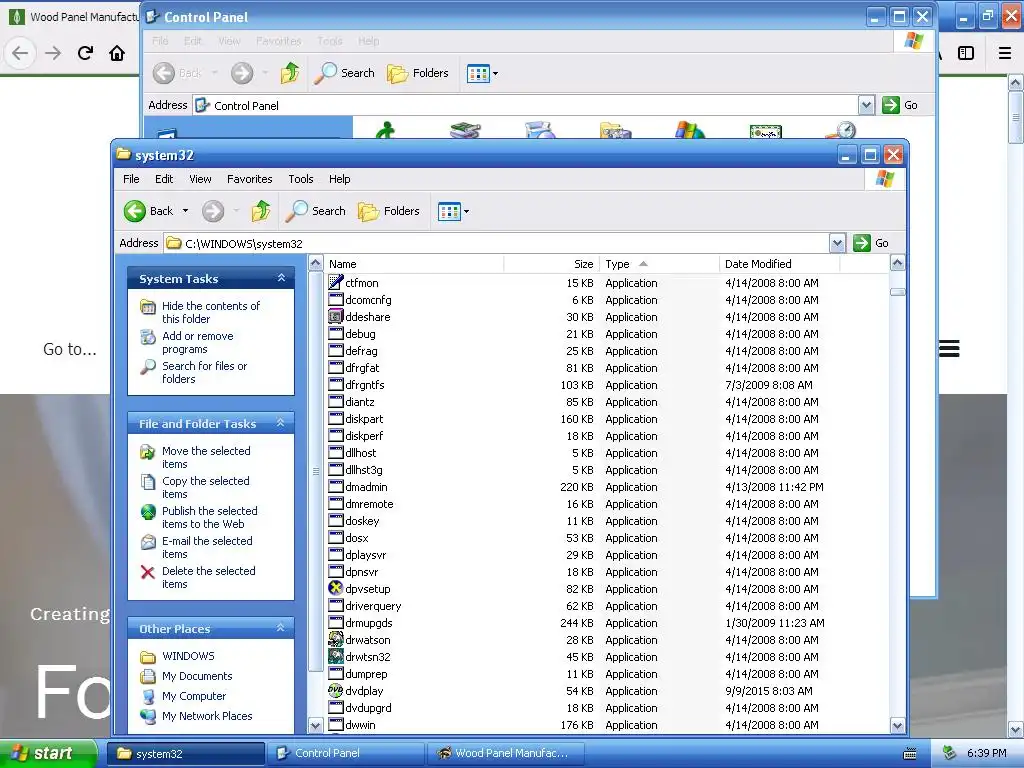Select the drmupgds file name

369,622
